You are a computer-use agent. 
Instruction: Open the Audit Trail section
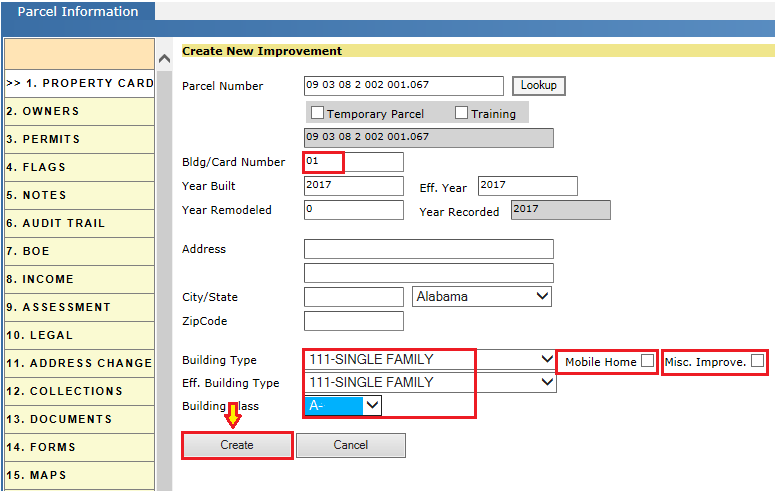click(x=78, y=223)
